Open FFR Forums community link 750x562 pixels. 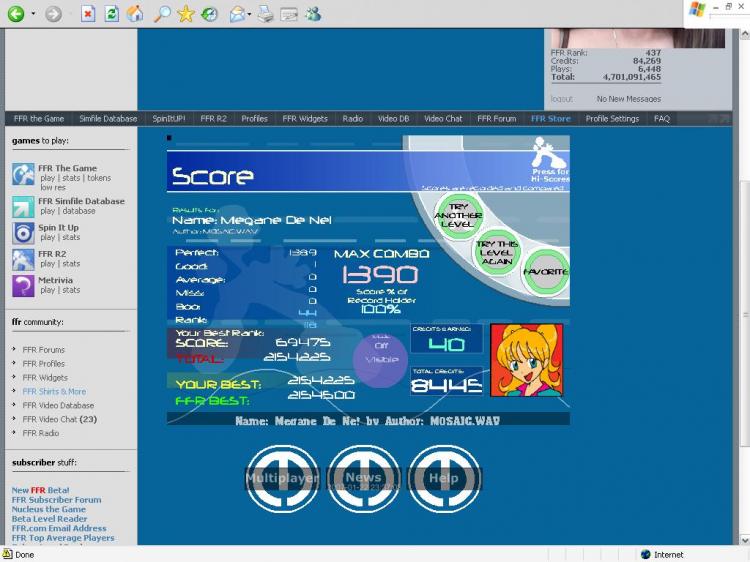point(44,350)
